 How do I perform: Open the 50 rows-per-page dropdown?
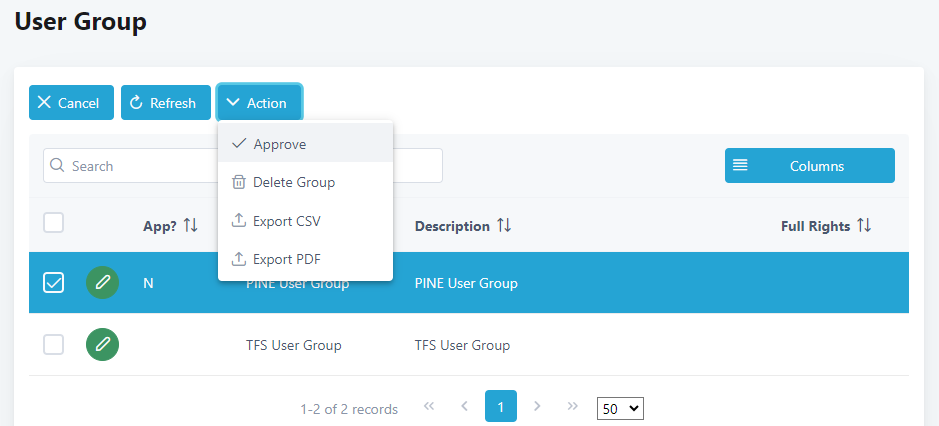click(x=620, y=409)
